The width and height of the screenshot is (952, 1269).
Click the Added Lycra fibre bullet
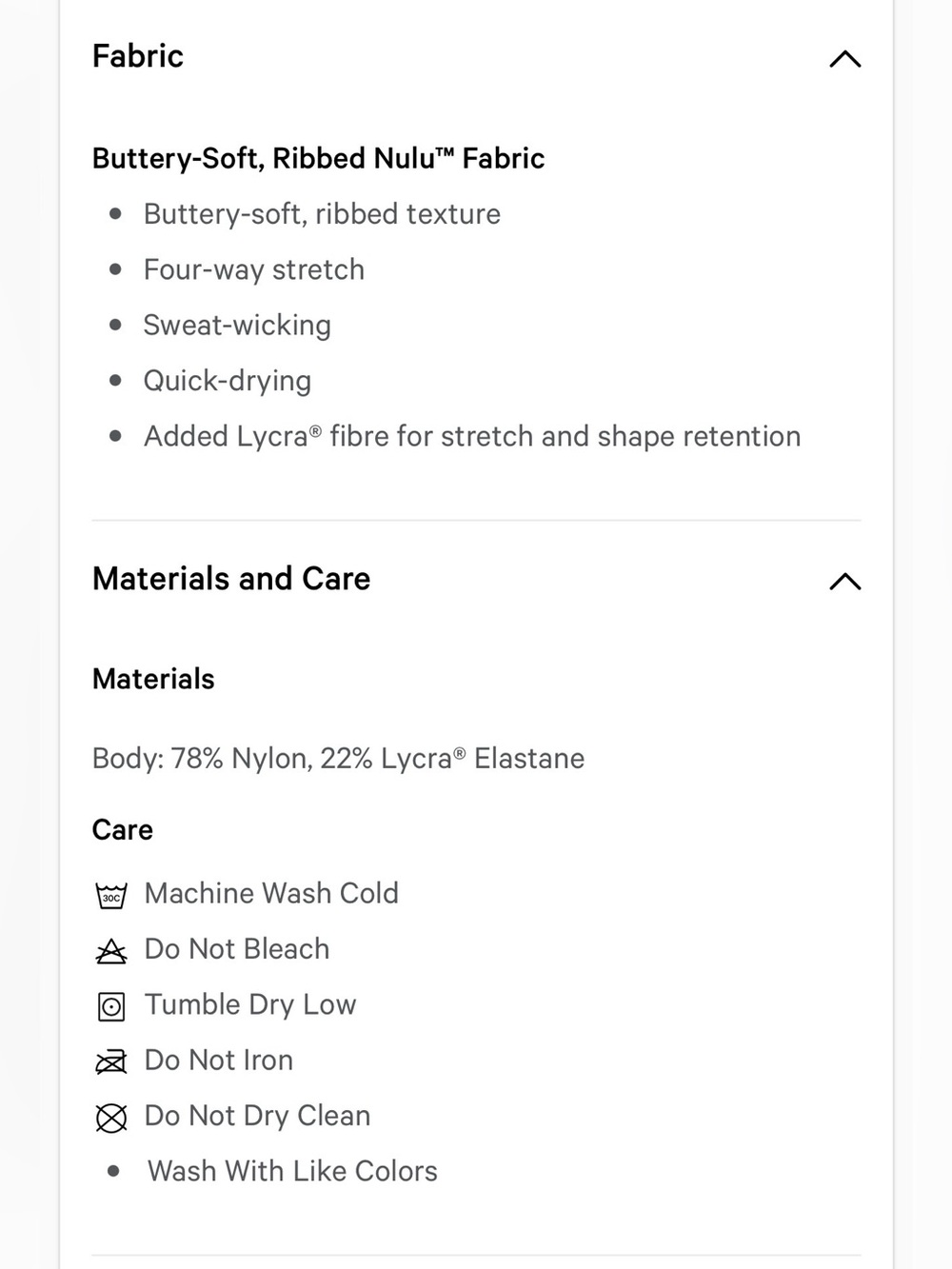click(x=472, y=436)
